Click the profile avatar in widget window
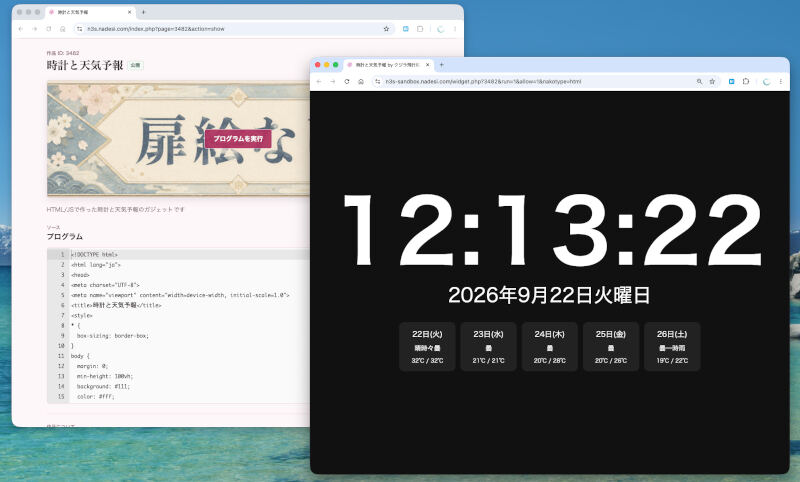Viewport: 800px width, 482px height. click(766, 82)
